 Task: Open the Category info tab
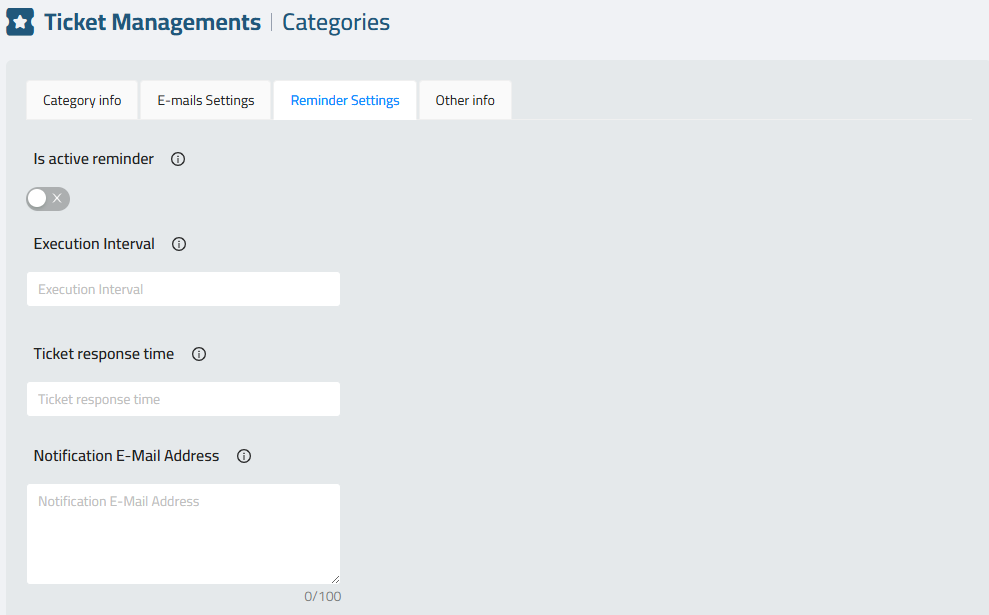[x=82, y=100]
